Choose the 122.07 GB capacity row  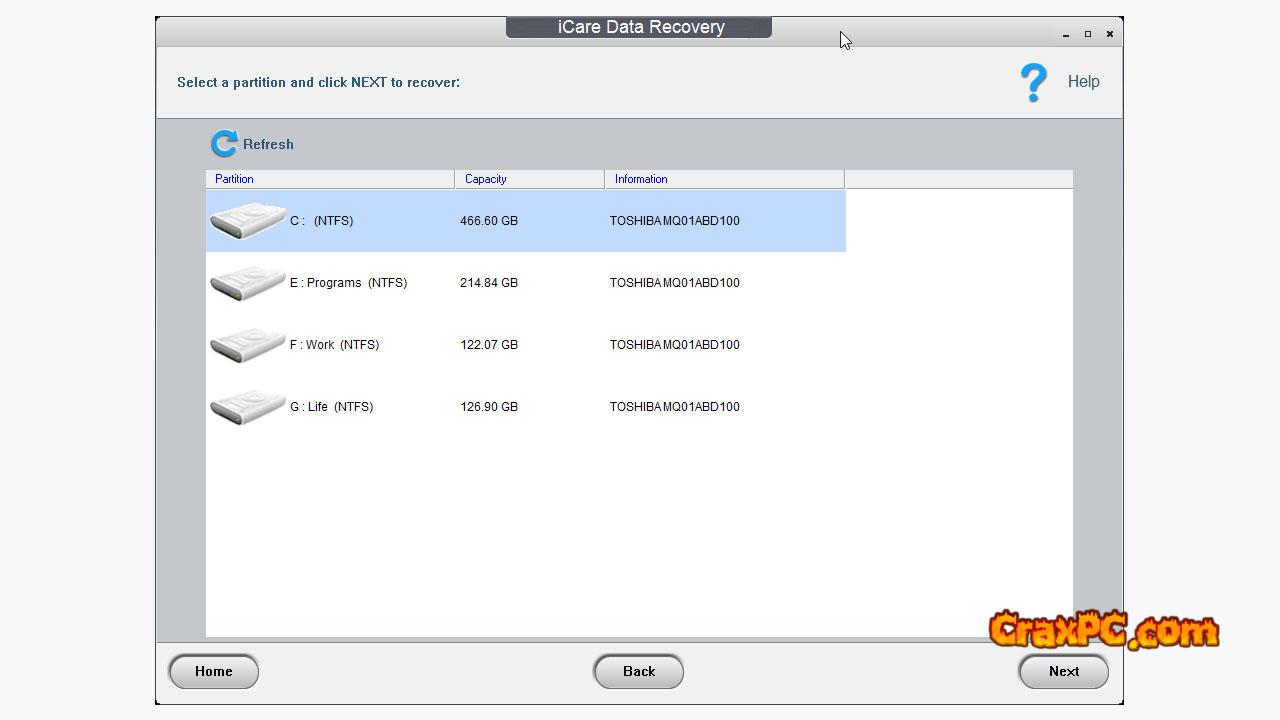pyautogui.click(x=489, y=345)
